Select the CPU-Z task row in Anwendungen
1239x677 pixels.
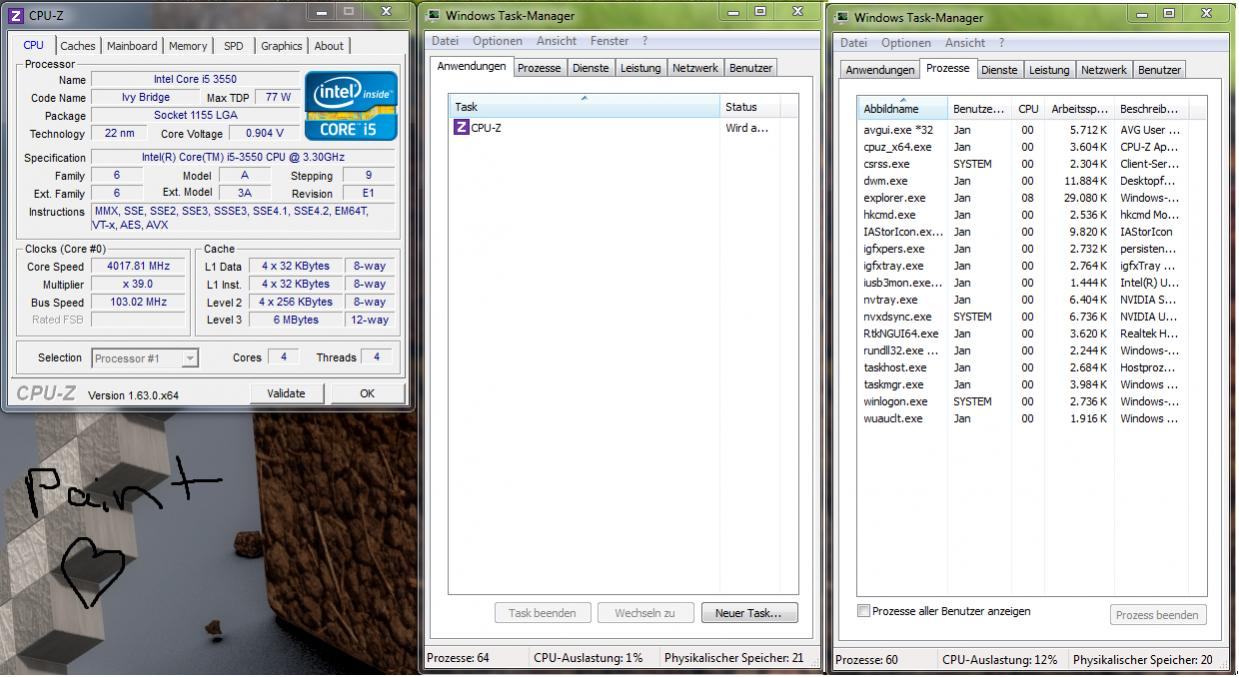click(x=624, y=128)
